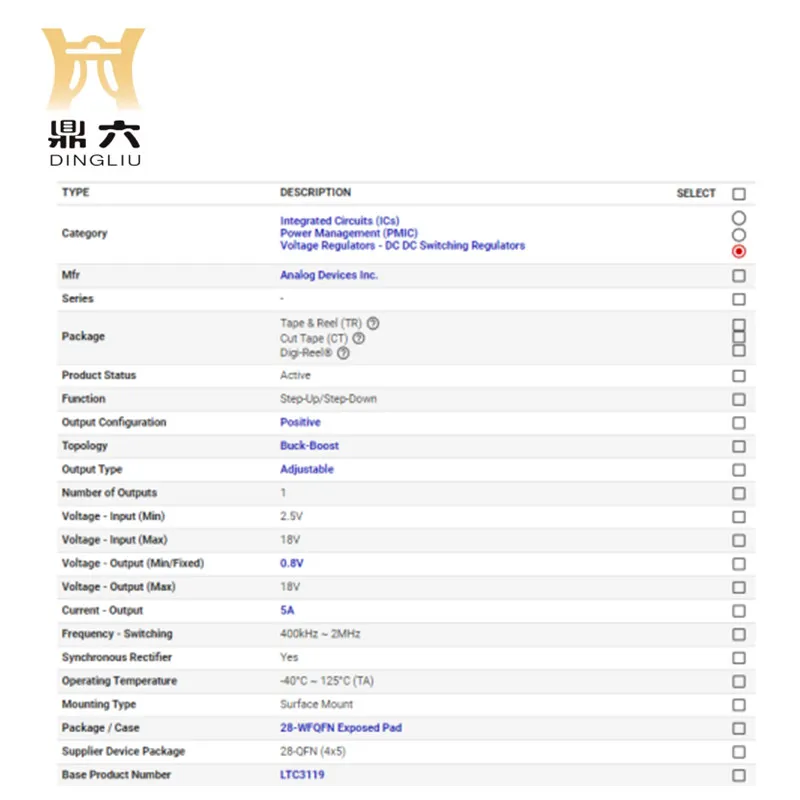Check the Series row checkbox

(x=738, y=299)
